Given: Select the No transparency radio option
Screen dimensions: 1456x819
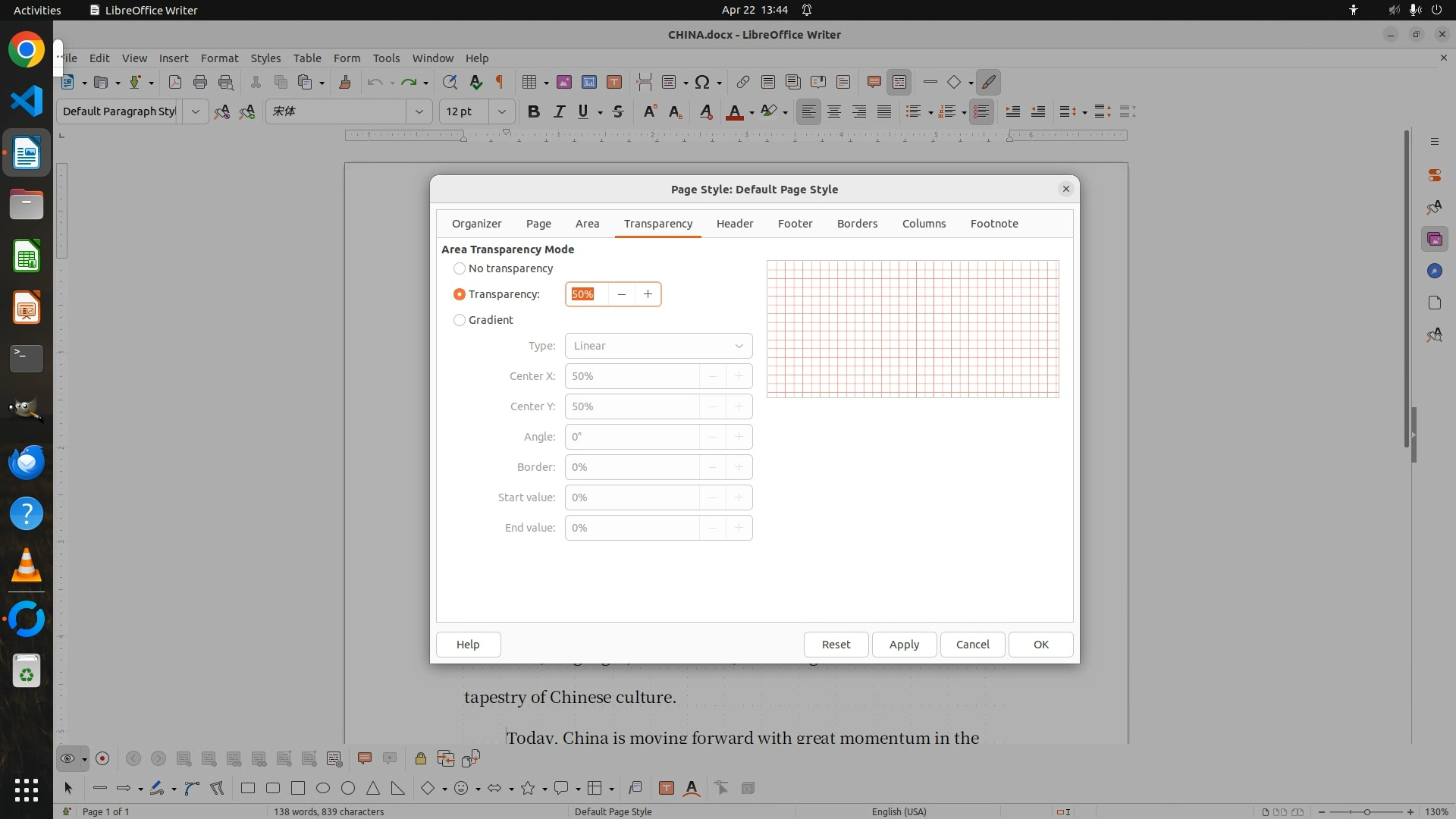Looking at the screenshot, I should (460, 268).
